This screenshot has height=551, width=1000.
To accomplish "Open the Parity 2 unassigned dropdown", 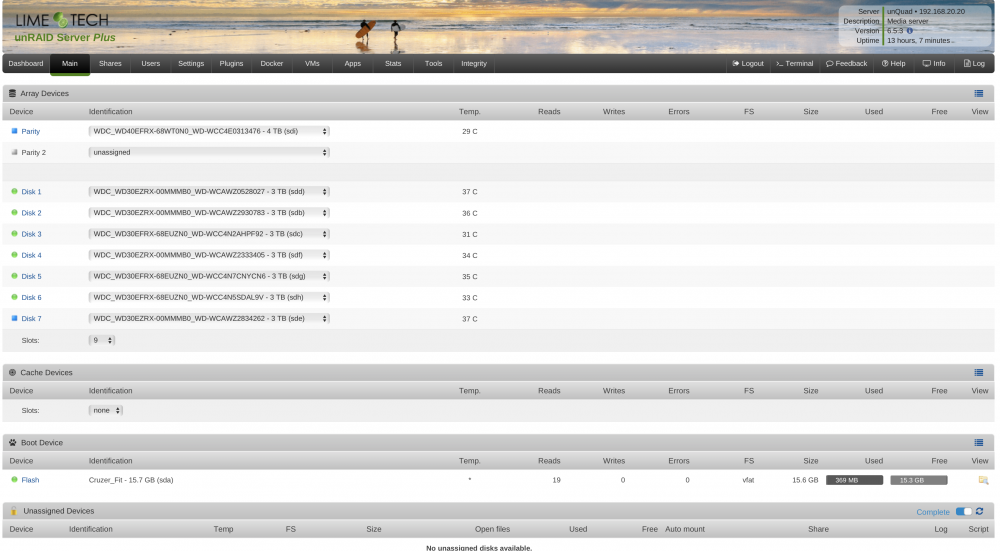I will click(209, 152).
